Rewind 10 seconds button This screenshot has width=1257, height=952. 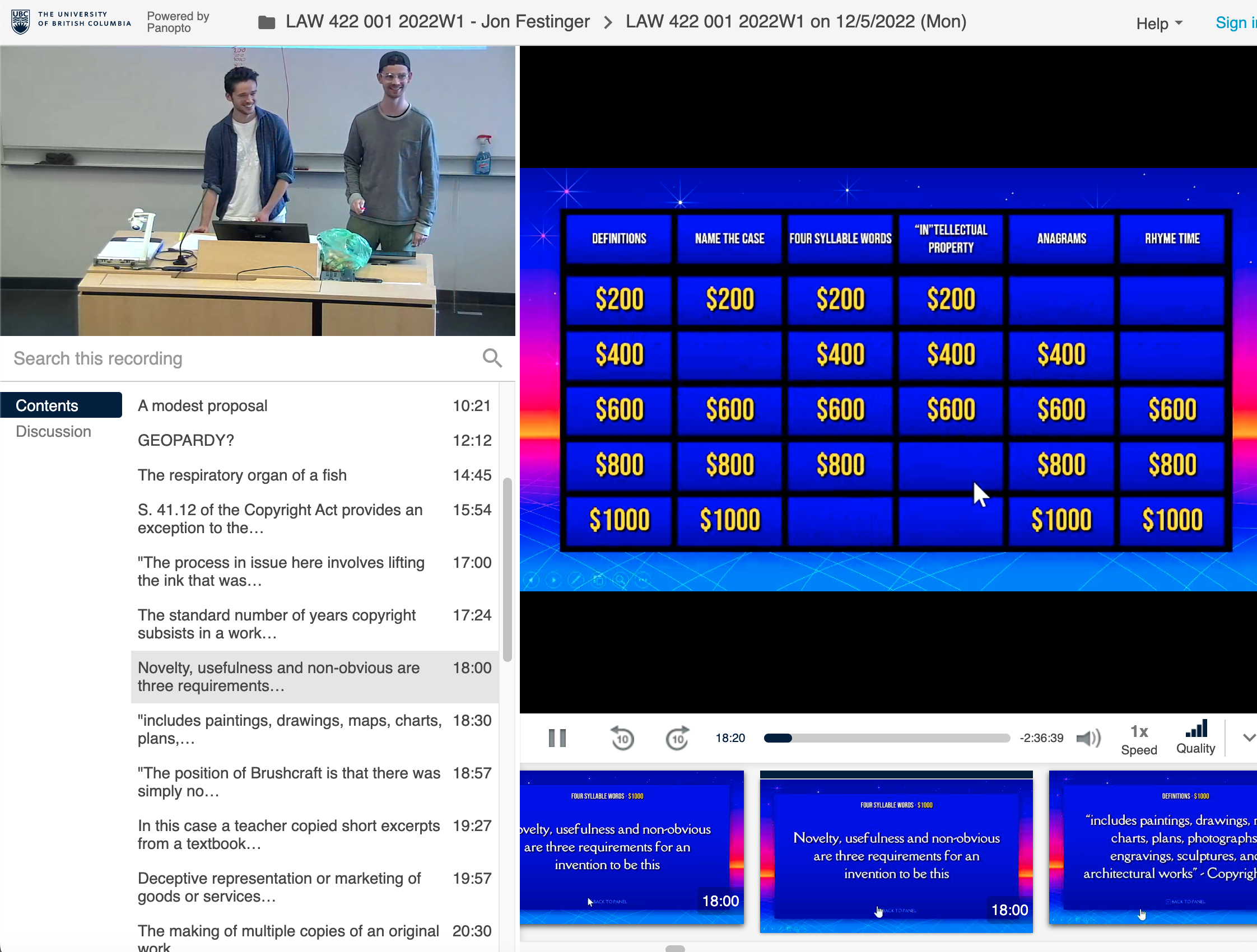coord(622,738)
